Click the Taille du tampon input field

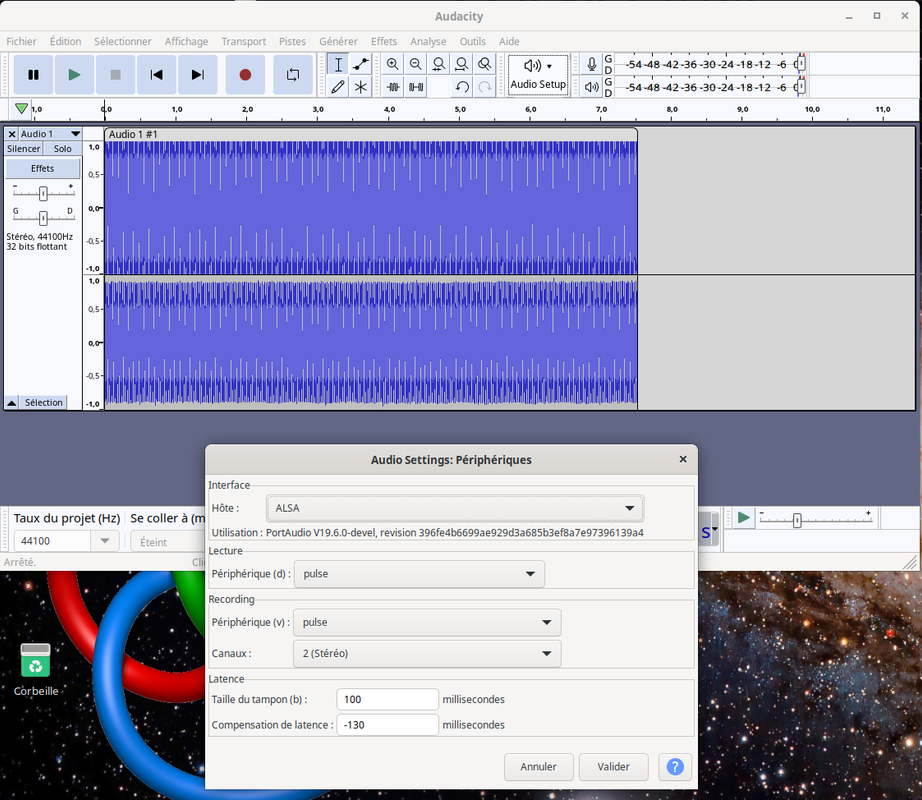point(387,699)
